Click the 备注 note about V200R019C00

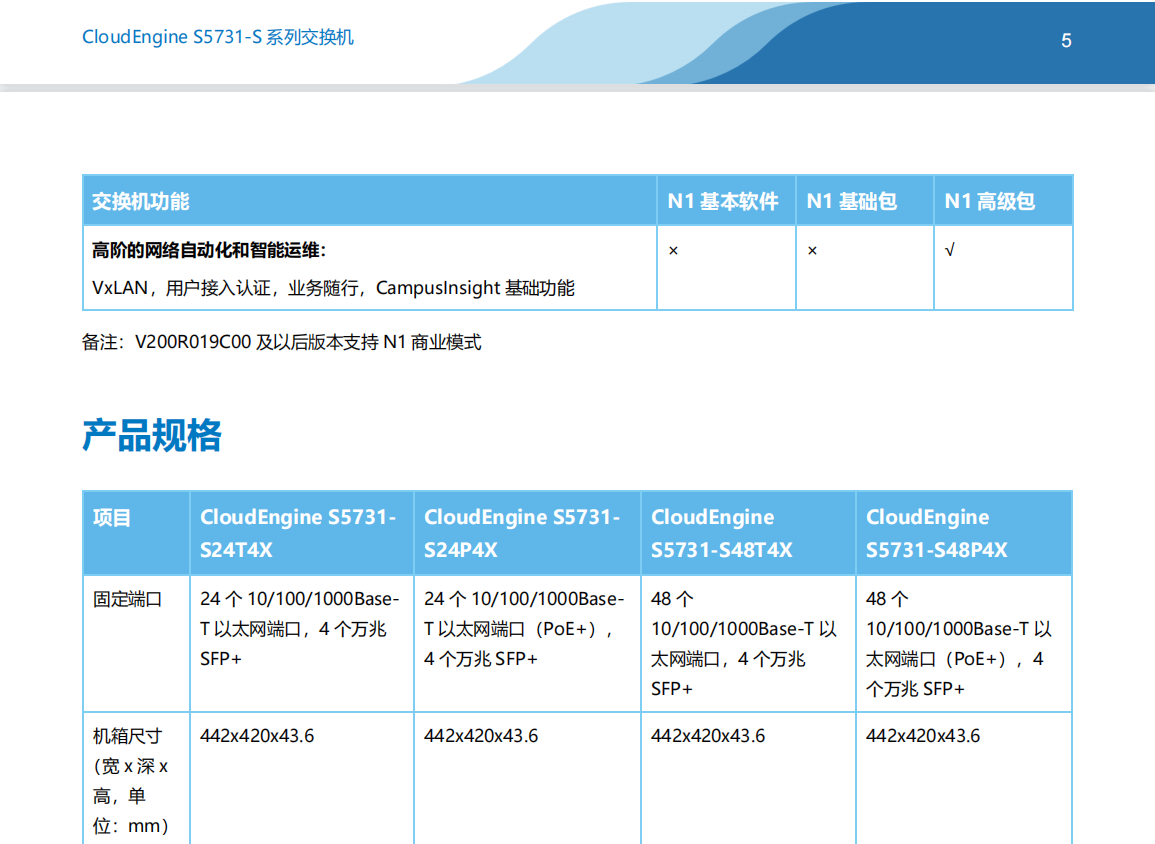(281, 342)
